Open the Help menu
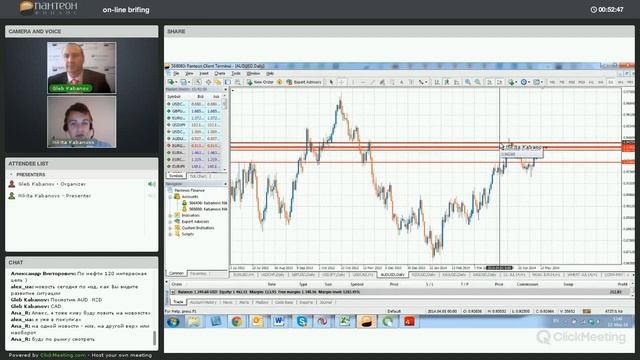 tap(270, 73)
